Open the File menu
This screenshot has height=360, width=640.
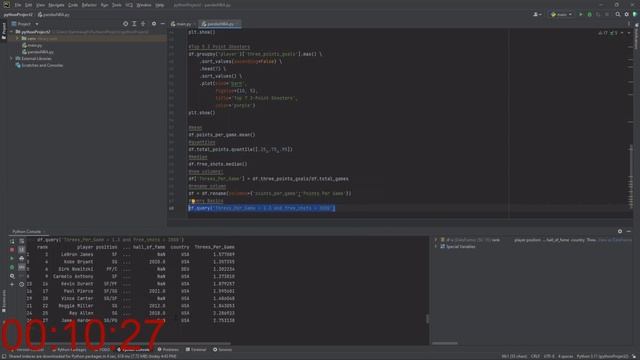(18, 5)
